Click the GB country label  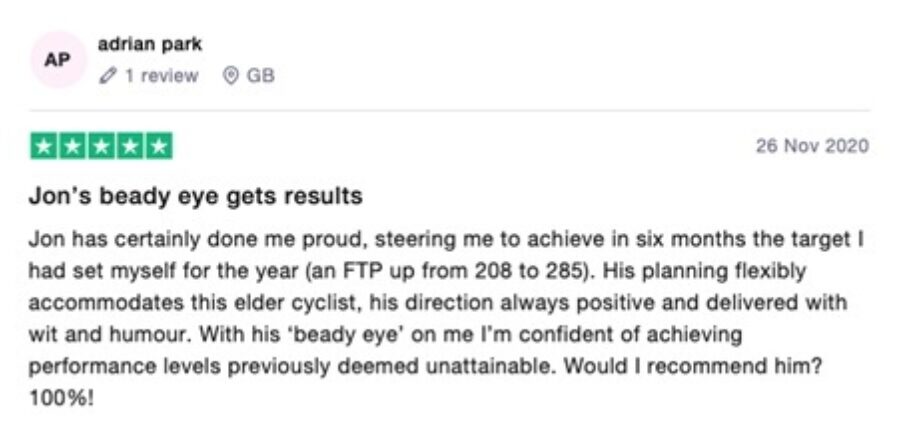(261, 76)
